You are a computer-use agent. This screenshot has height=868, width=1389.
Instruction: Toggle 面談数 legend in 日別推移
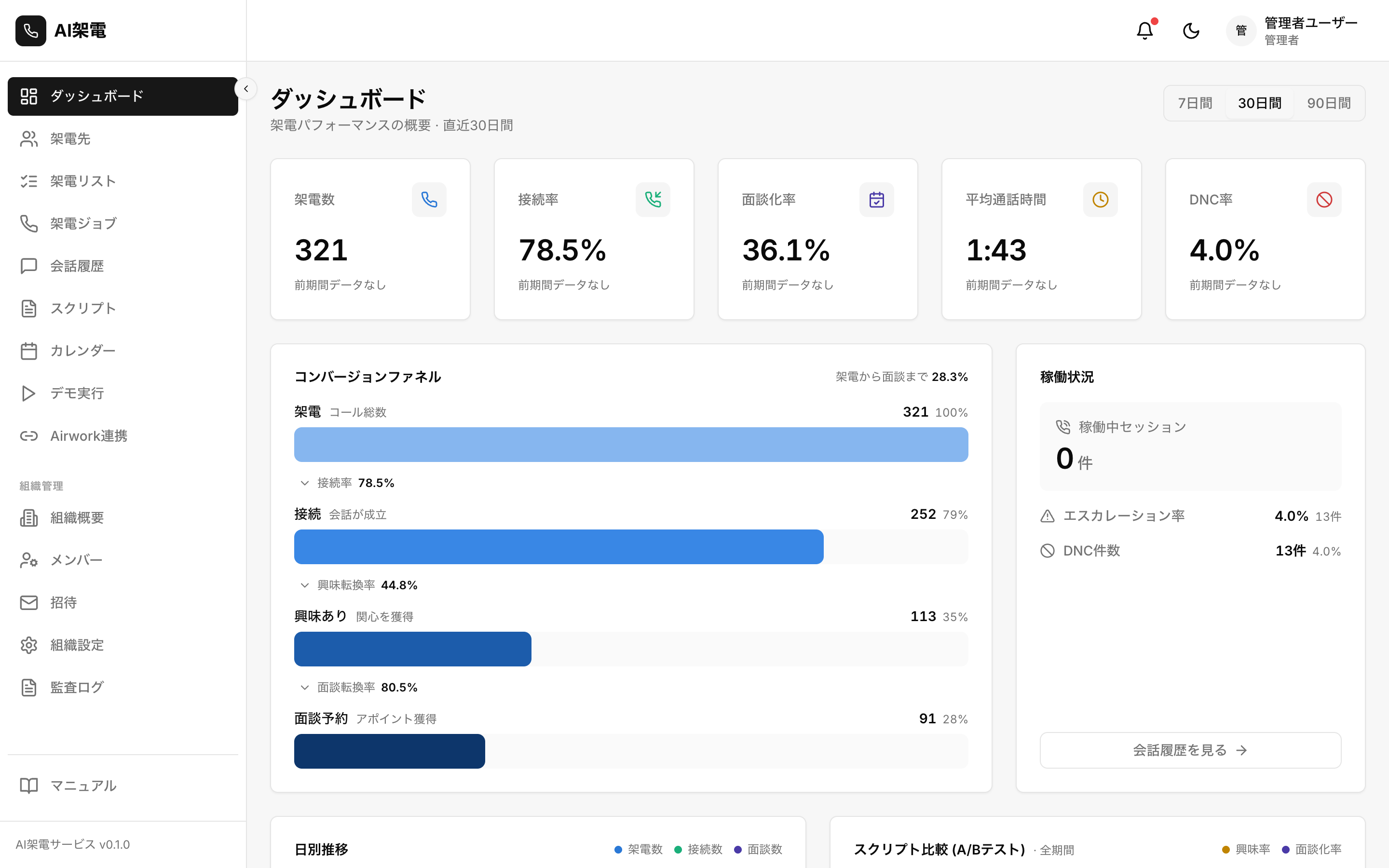(758, 849)
